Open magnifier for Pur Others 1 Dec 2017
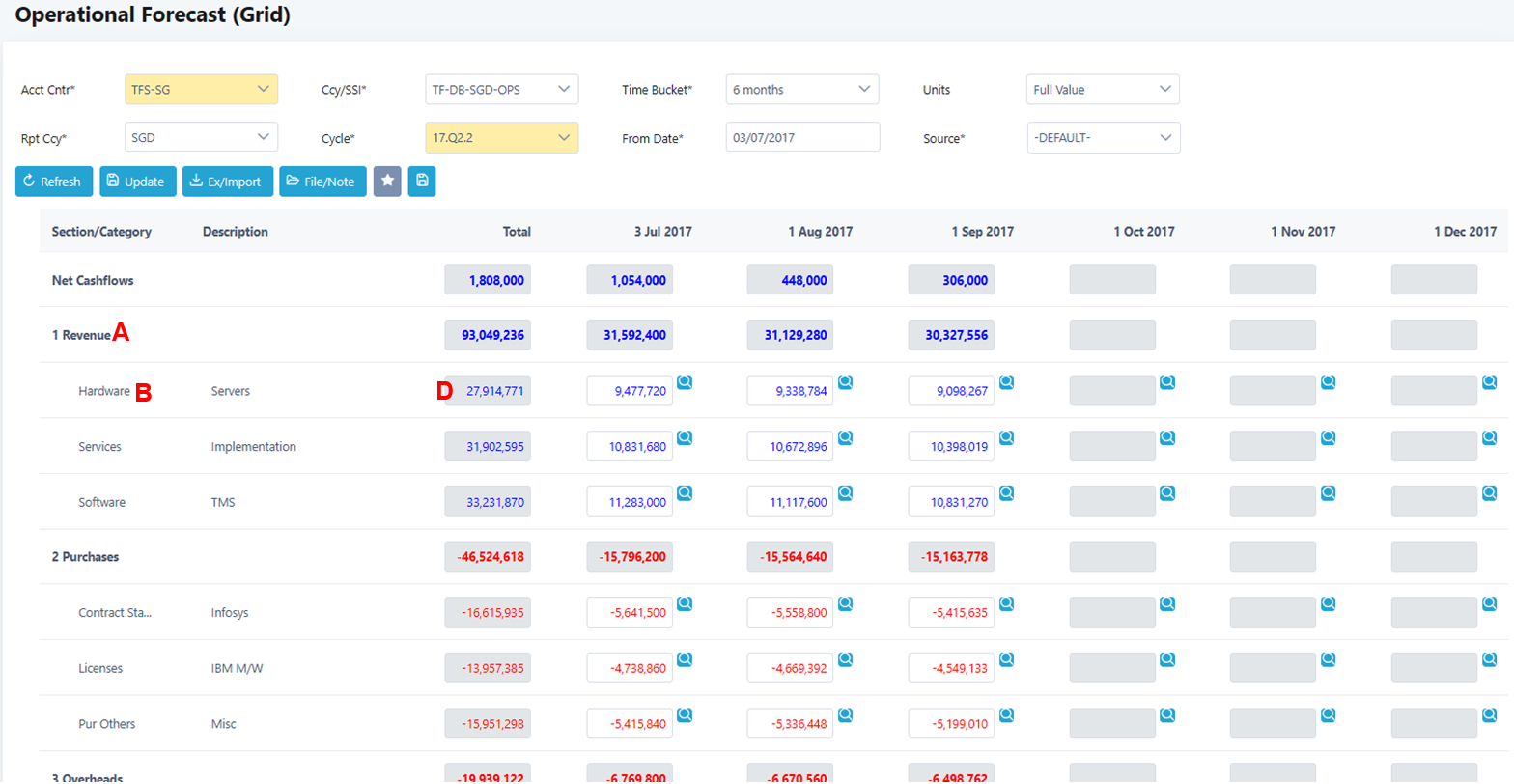 pos(1489,715)
